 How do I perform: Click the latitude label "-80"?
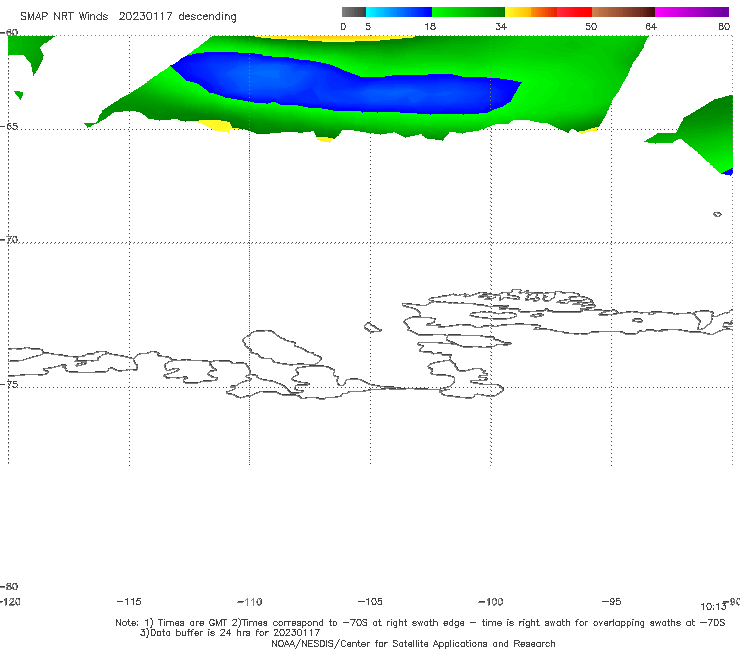(9, 586)
